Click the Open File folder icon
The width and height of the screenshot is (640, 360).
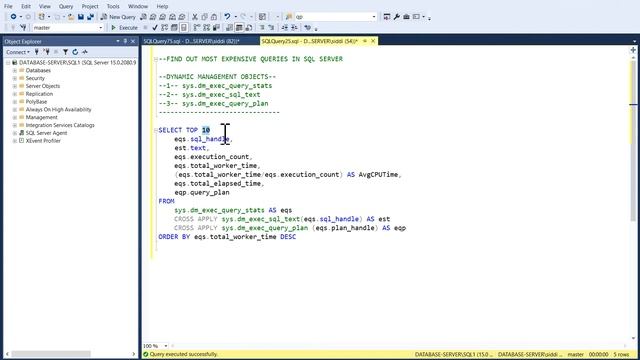click(x=71, y=17)
